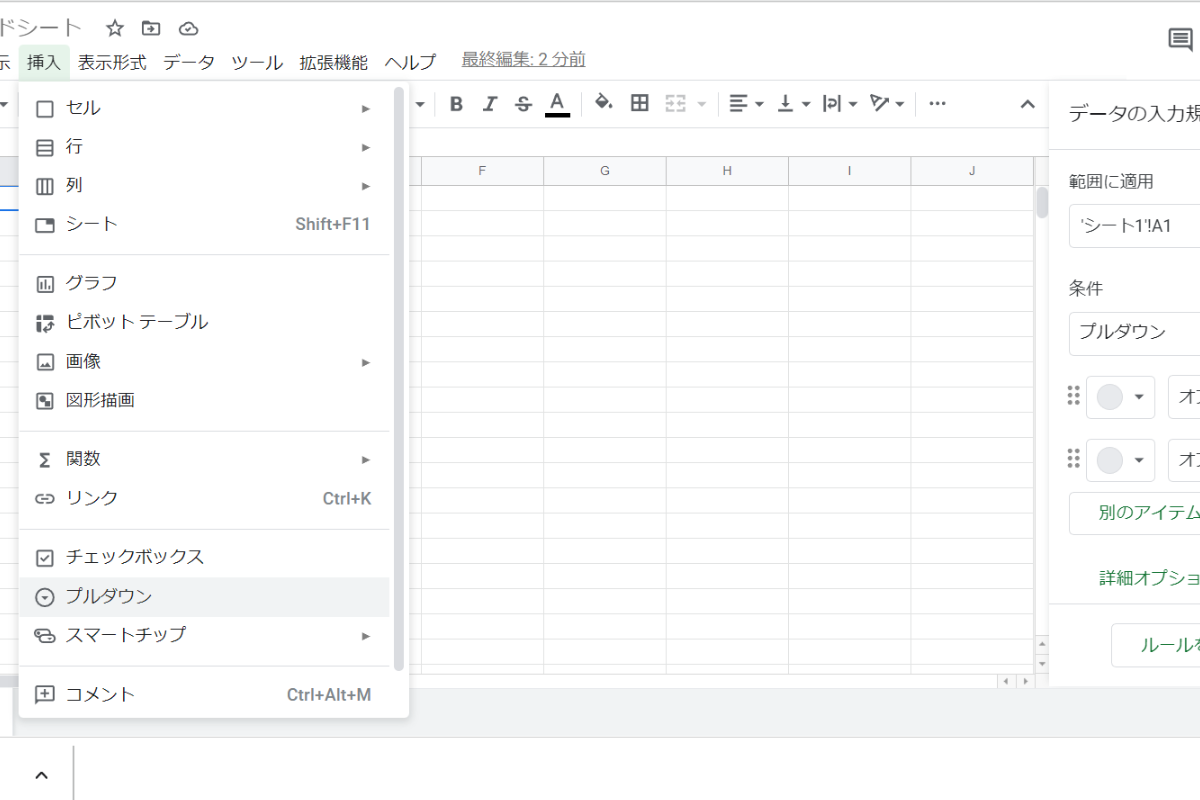
Task: Star this spreadsheet document
Action: pyautogui.click(x=115, y=28)
